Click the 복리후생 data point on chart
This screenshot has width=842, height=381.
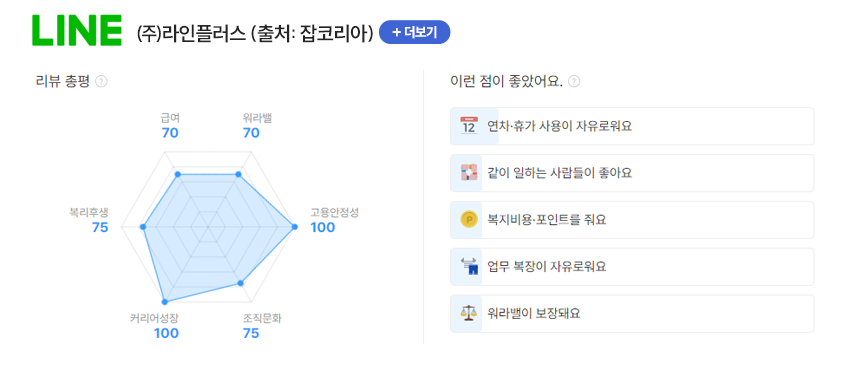coord(143,227)
